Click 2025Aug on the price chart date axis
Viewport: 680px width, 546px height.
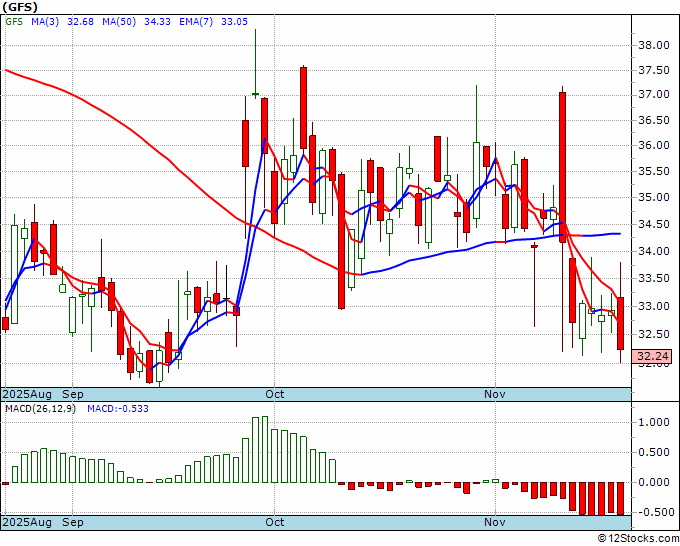27,394
